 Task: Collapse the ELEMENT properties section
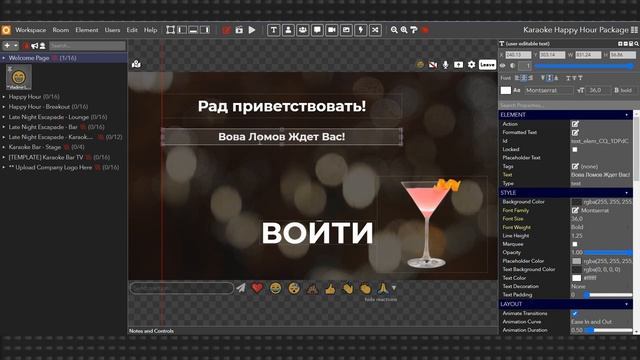pos(627,115)
